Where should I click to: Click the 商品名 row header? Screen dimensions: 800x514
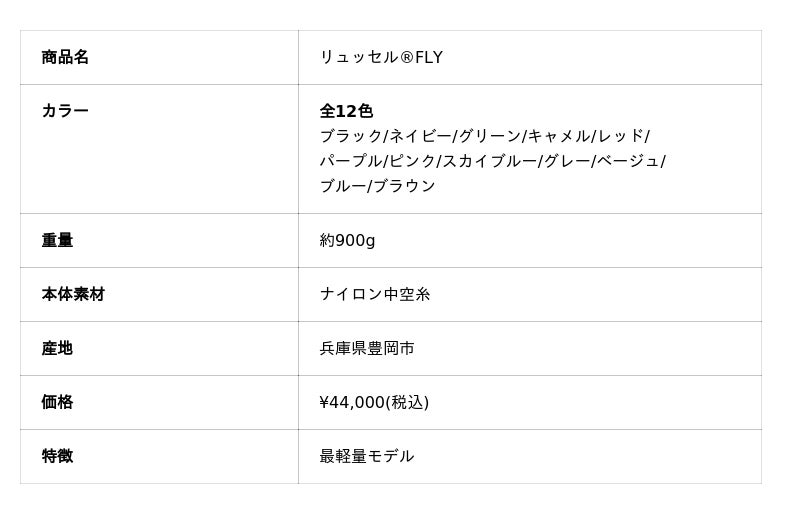65,57
